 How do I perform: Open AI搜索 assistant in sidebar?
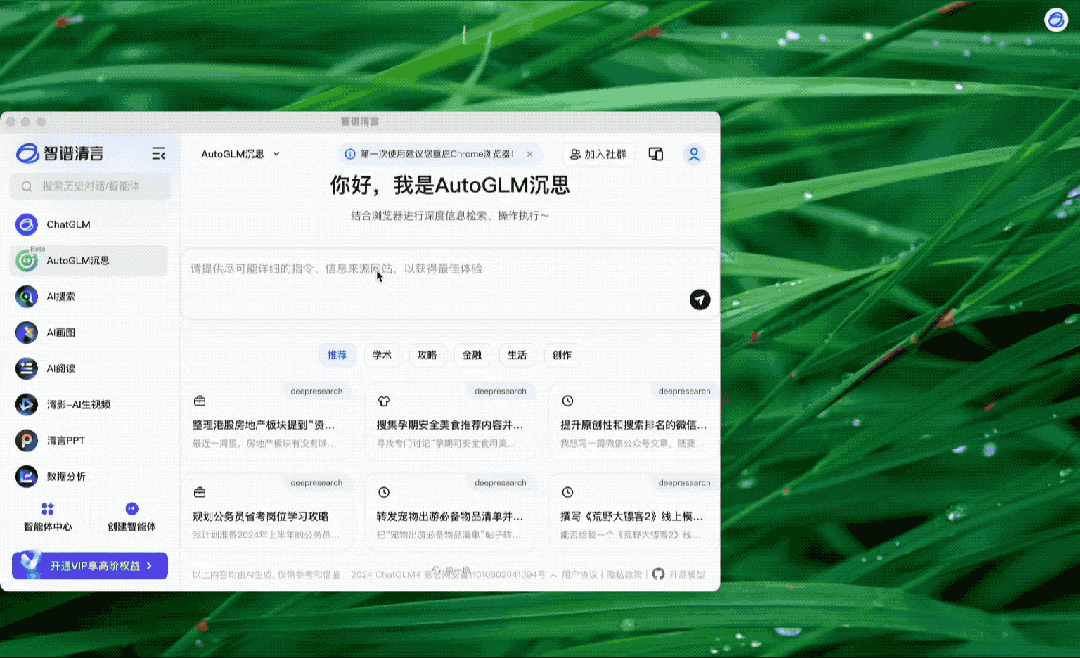coord(90,296)
